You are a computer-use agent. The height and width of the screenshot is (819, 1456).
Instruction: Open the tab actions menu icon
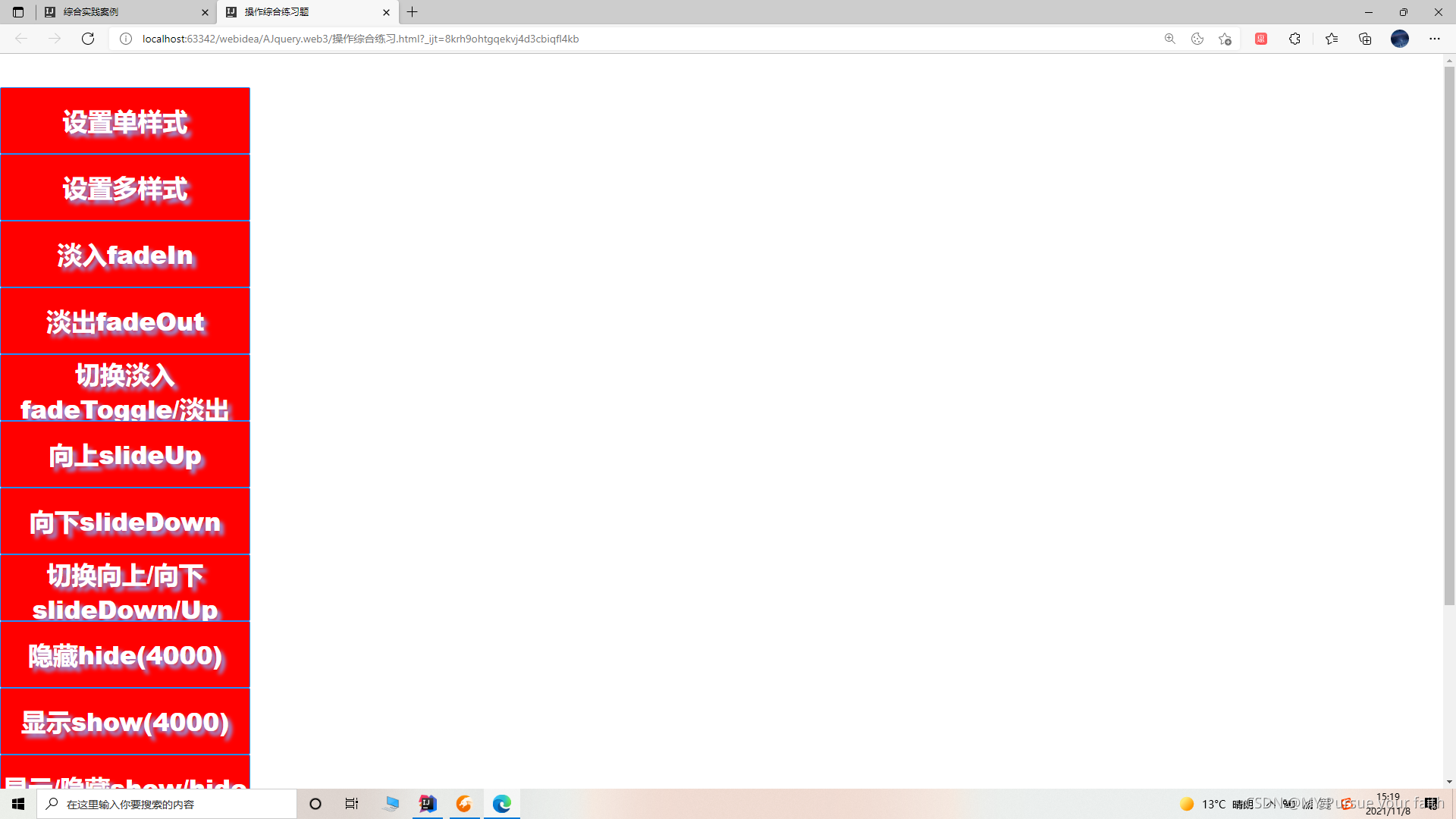18,12
